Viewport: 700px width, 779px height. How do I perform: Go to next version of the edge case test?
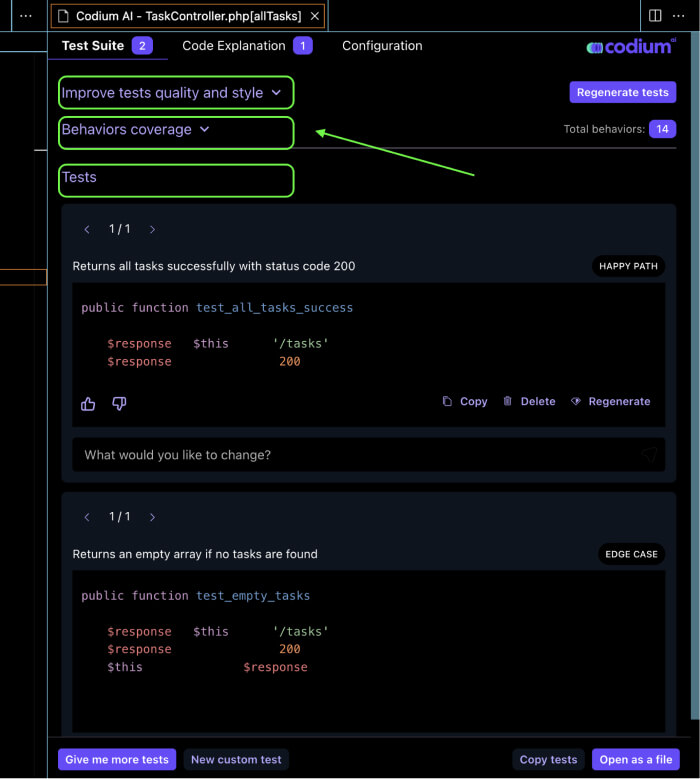(152, 517)
